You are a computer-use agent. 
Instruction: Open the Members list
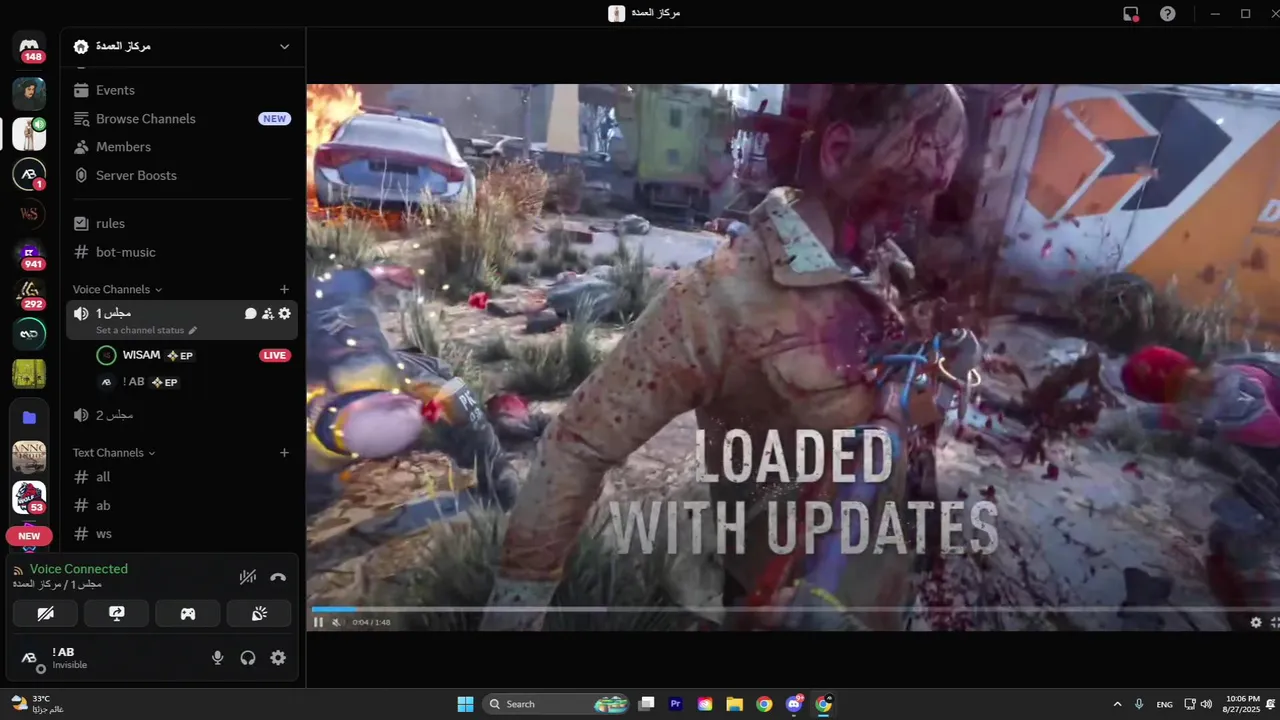(182, 147)
